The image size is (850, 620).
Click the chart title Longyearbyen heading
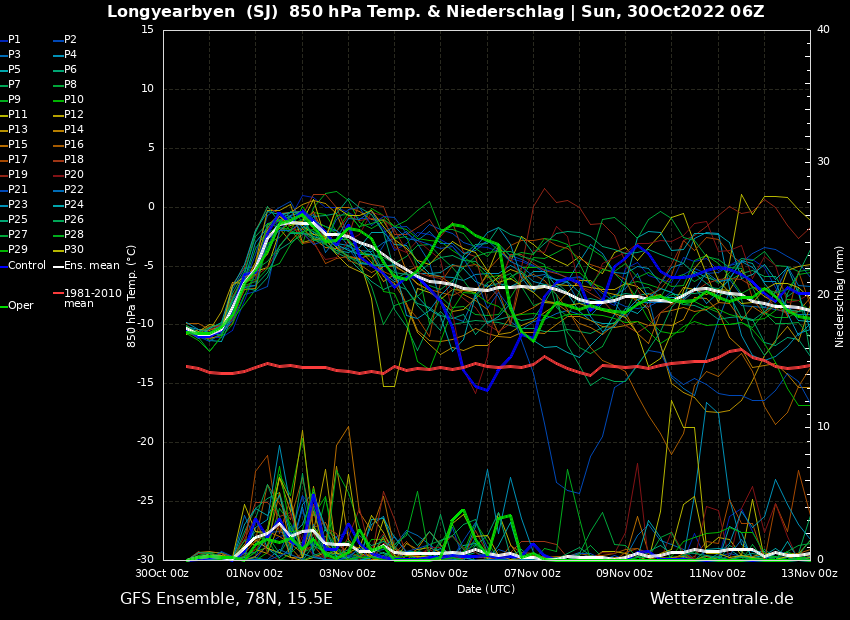point(435,12)
